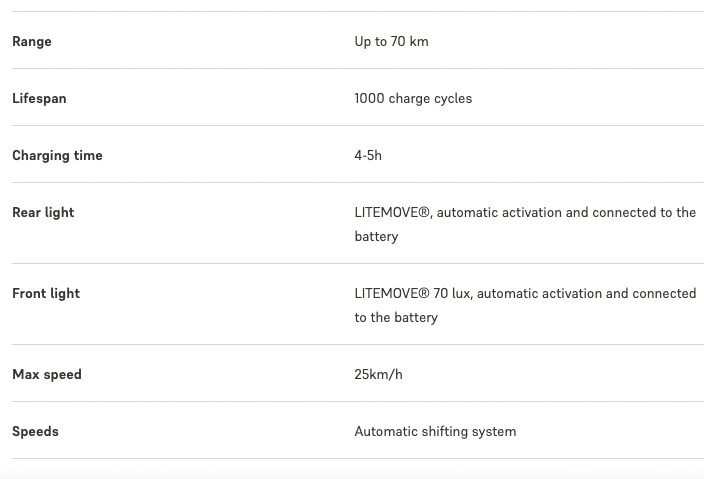Click the Max speed label
This screenshot has width=704, height=479.
(x=47, y=374)
